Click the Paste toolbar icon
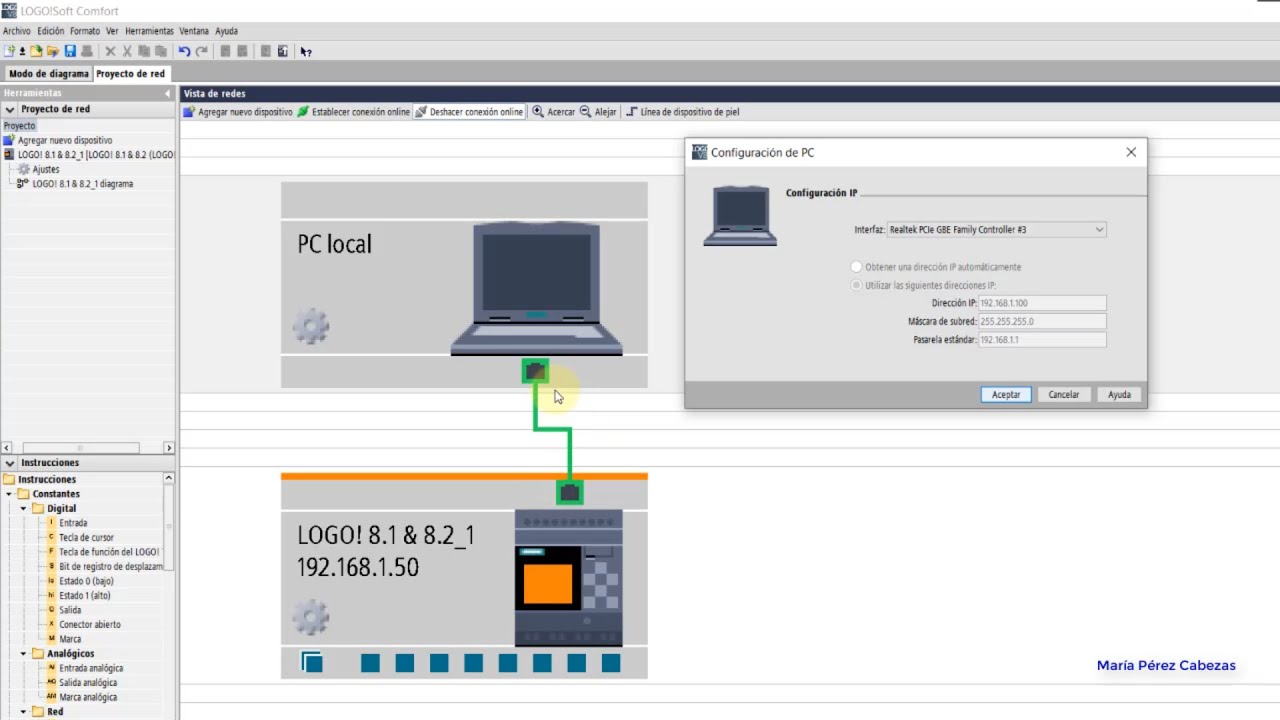The width and height of the screenshot is (1280, 720). (160, 51)
